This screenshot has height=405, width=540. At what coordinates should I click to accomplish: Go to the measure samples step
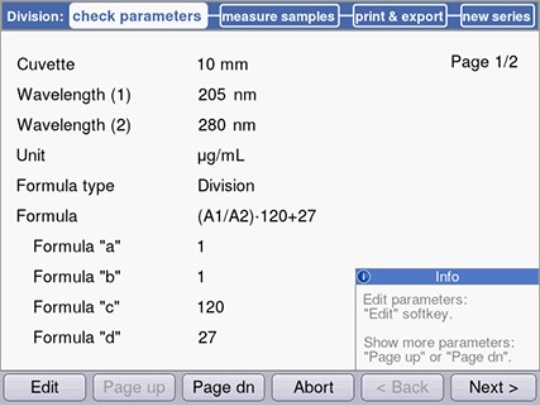(279, 16)
